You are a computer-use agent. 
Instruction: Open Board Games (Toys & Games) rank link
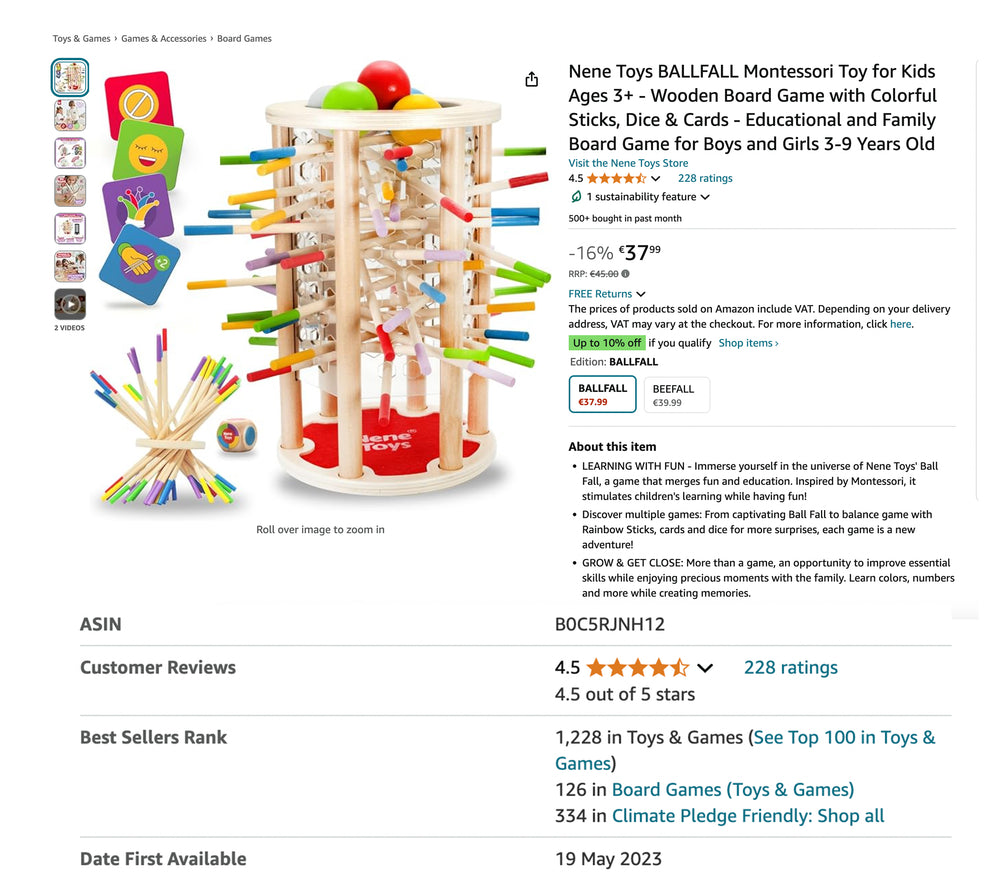733,790
